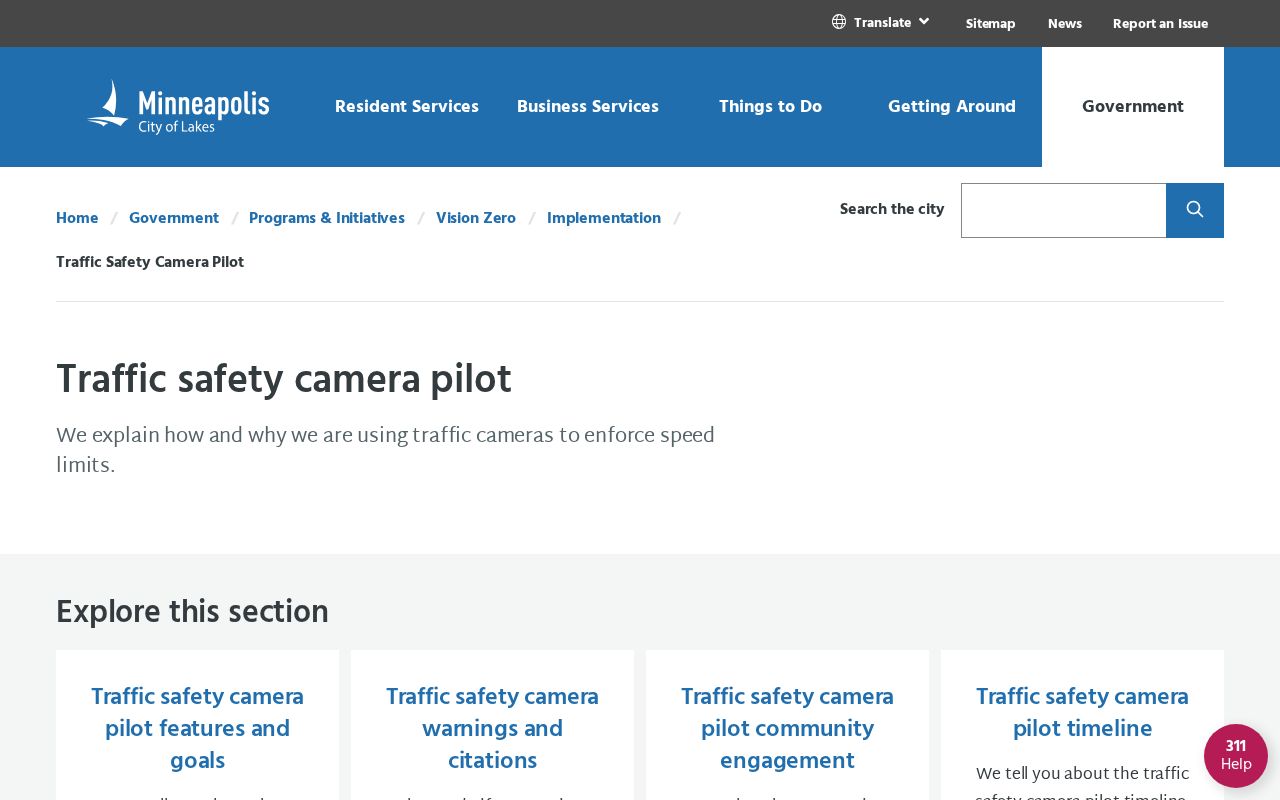Screen dimensions: 1280x800
Task: Click the Minneapolis City of Lakes logo
Action: click(x=178, y=107)
